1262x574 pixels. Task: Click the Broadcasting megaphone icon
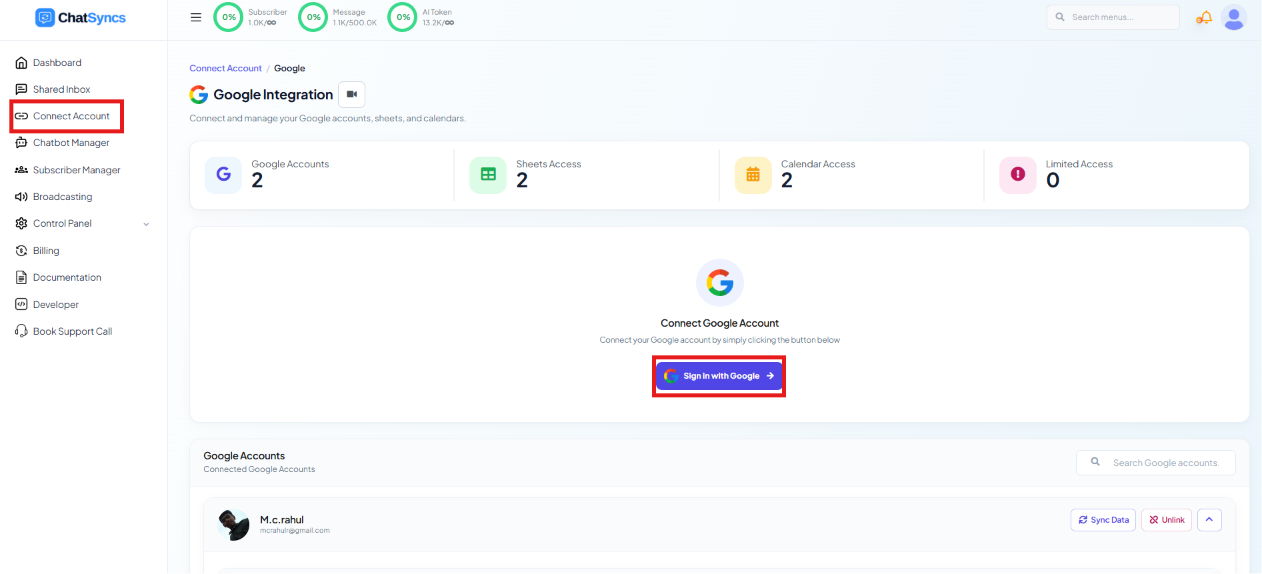21,197
